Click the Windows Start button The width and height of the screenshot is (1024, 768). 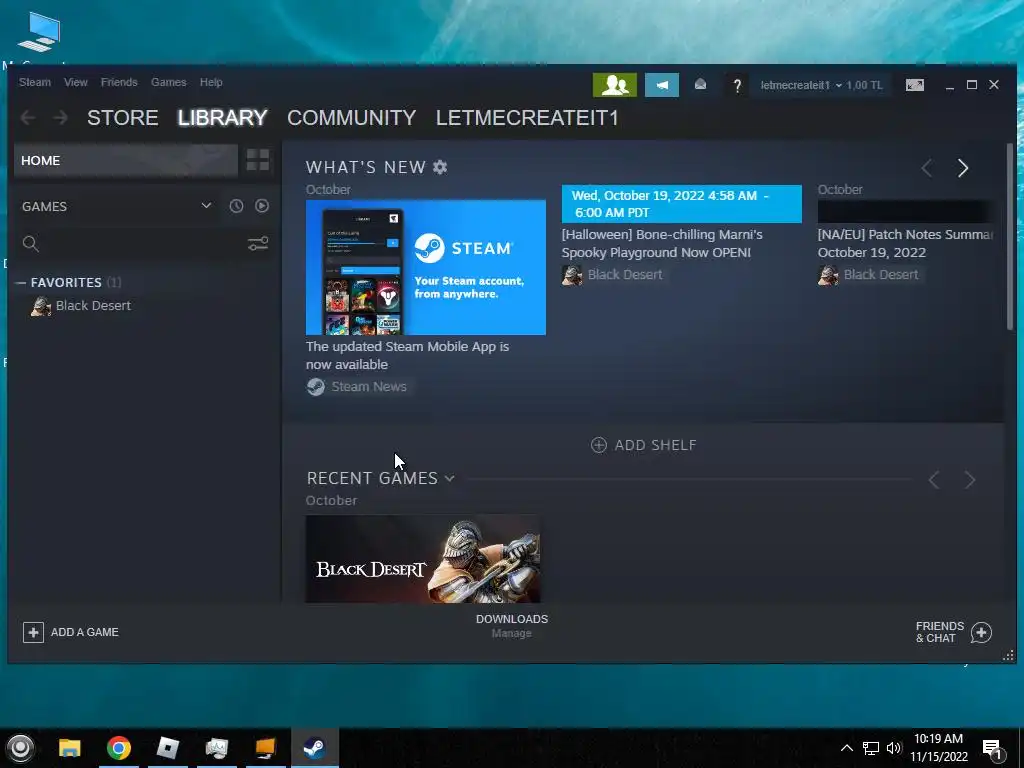click(20, 748)
